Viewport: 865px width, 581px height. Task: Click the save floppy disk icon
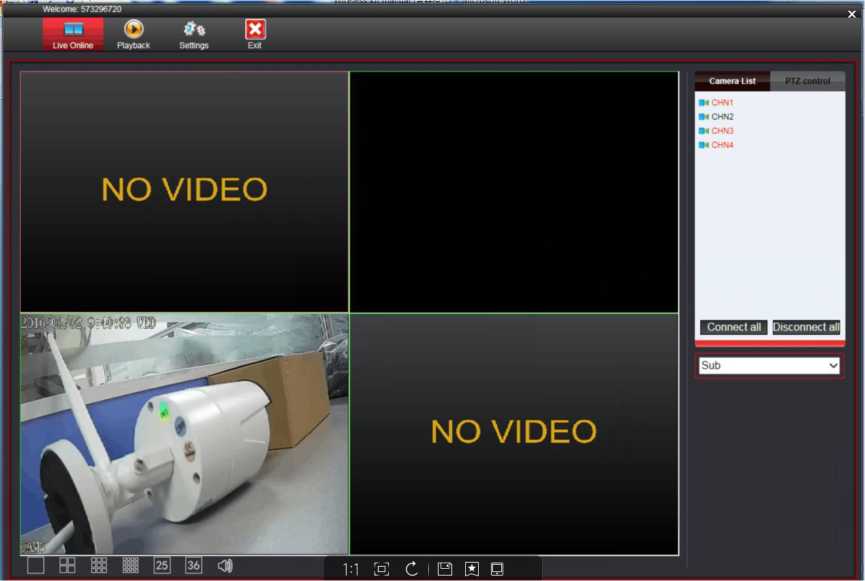pyautogui.click(x=445, y=569)
